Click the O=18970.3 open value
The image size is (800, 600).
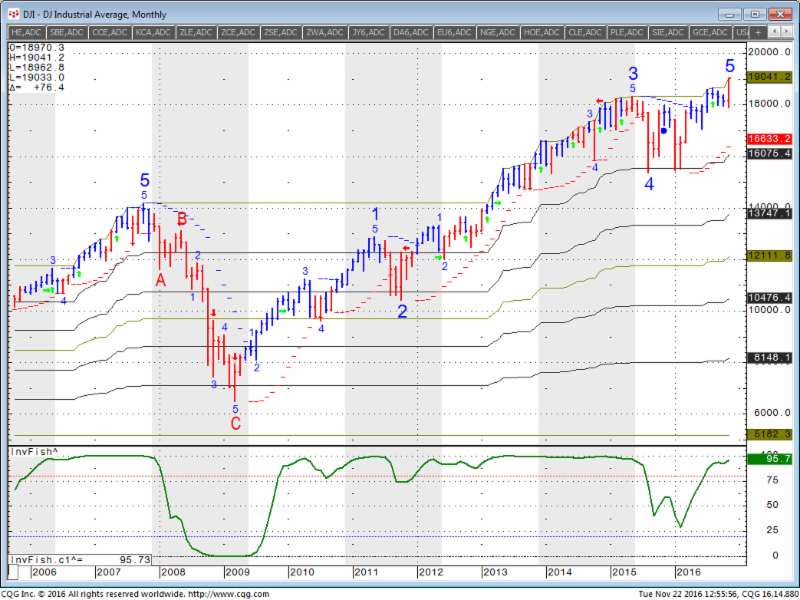(37, 48)
